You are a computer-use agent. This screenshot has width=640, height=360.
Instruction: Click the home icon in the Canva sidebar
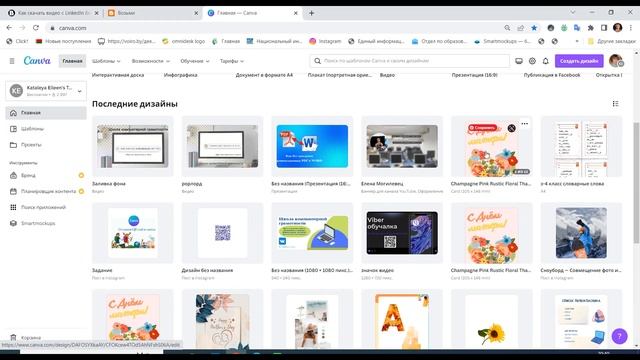click(x=13, y=113)
